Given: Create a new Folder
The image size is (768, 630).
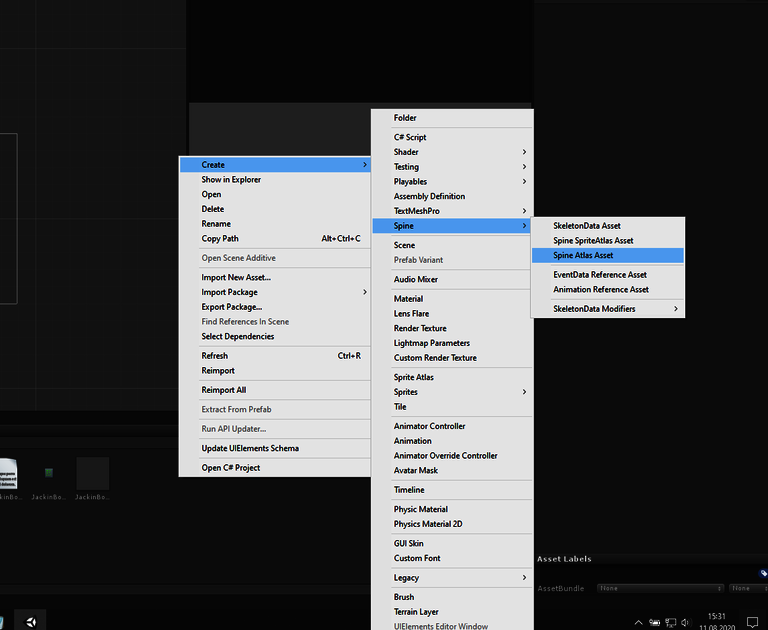Looking at the screenshot, I should (x=452, y=118).
